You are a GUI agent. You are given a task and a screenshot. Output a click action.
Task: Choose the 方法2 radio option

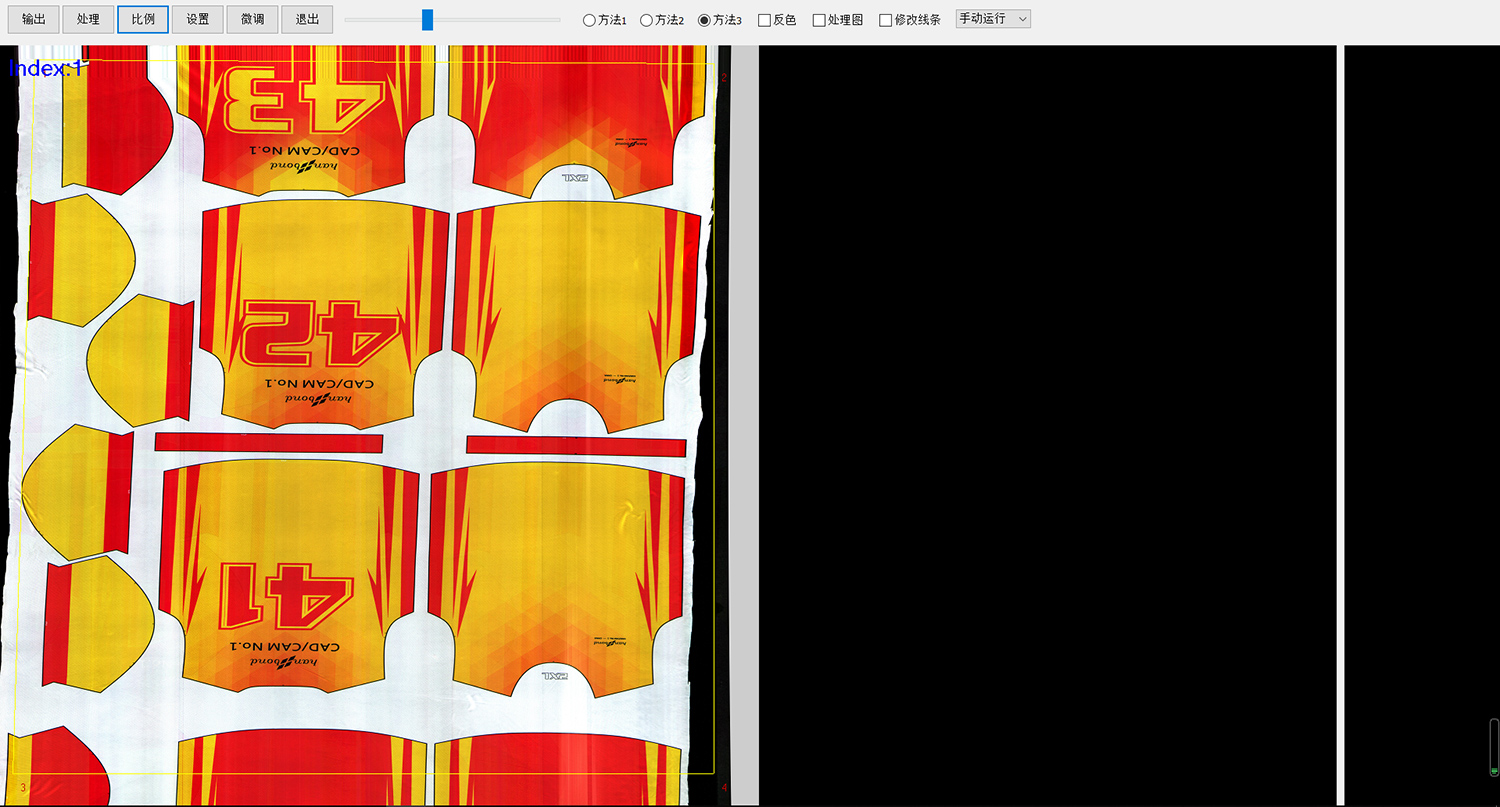[x=647, y=20]
